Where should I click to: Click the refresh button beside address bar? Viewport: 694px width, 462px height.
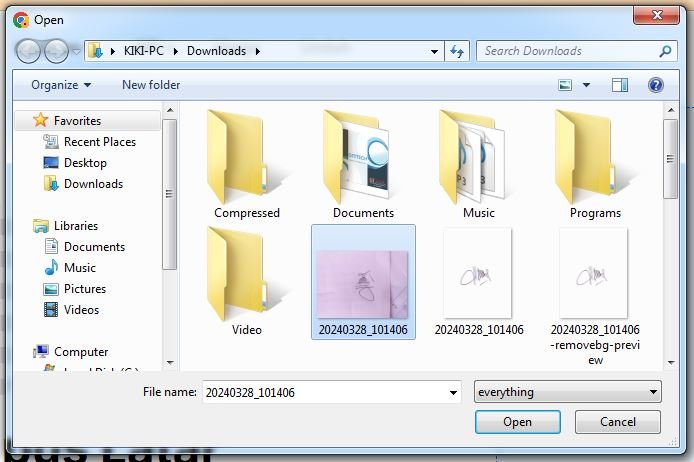(458, 51)
